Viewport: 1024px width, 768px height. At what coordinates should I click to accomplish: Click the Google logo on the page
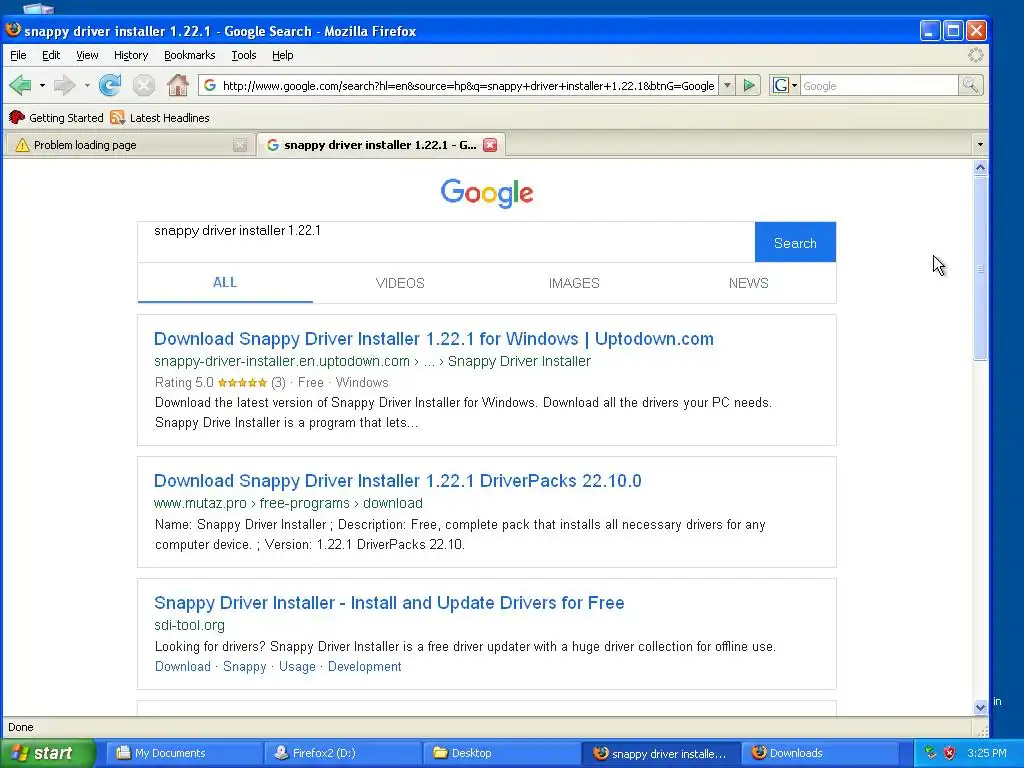coord(487,193)
